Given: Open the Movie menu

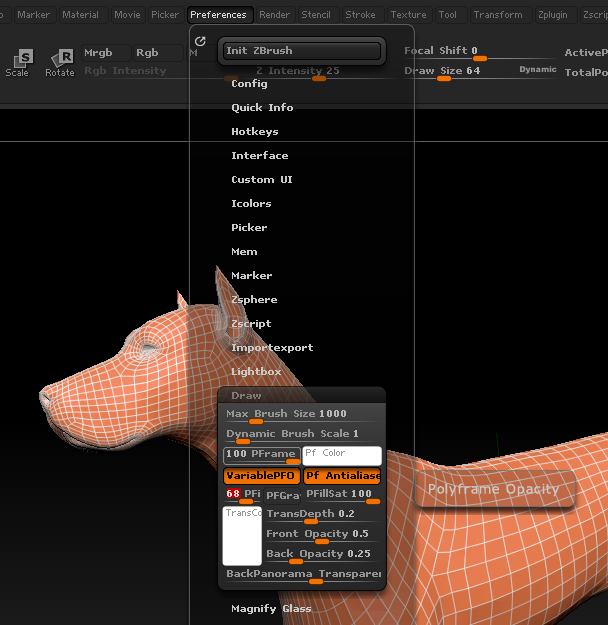Looking at the screenshot, I should [x=127, y=15].
